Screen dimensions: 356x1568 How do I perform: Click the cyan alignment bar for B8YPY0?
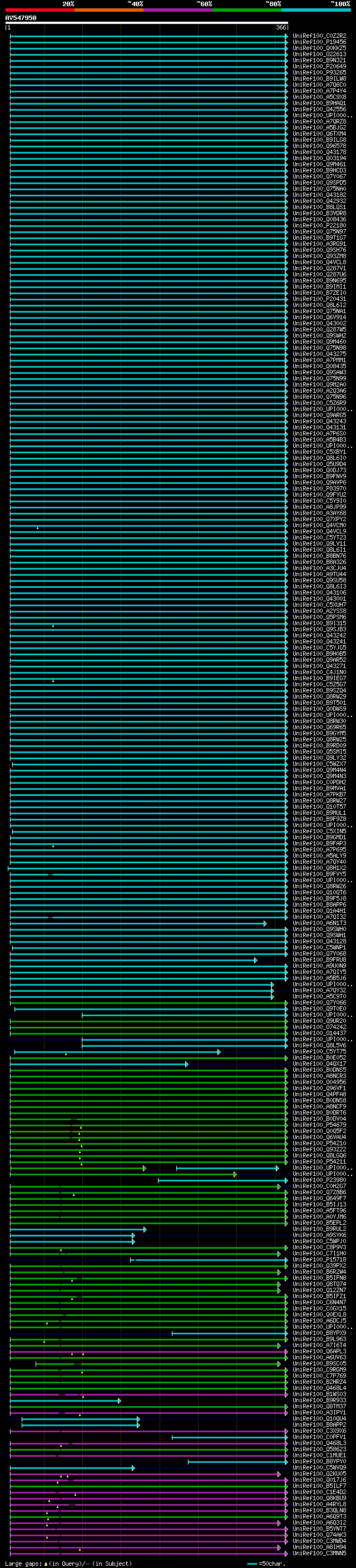point(238,1461)
